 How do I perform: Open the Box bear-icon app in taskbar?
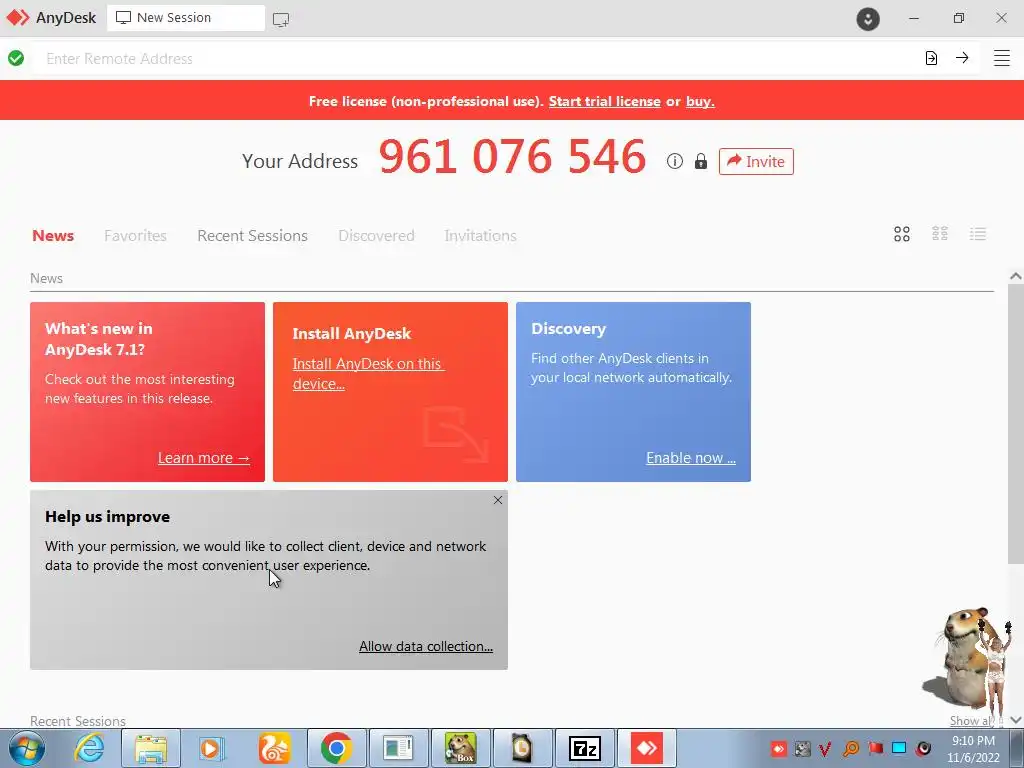pyautogui.click(x=461, y=748)
